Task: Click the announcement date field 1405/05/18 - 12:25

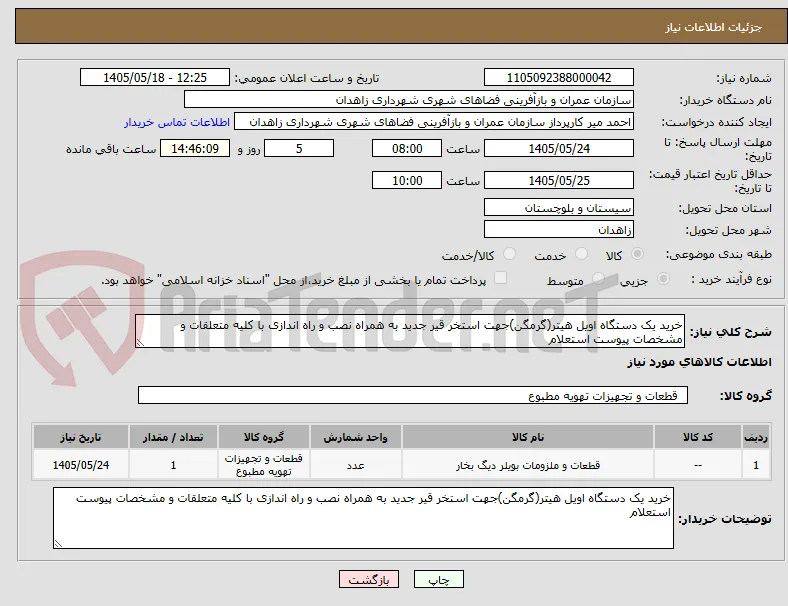Action: point(155,77)
